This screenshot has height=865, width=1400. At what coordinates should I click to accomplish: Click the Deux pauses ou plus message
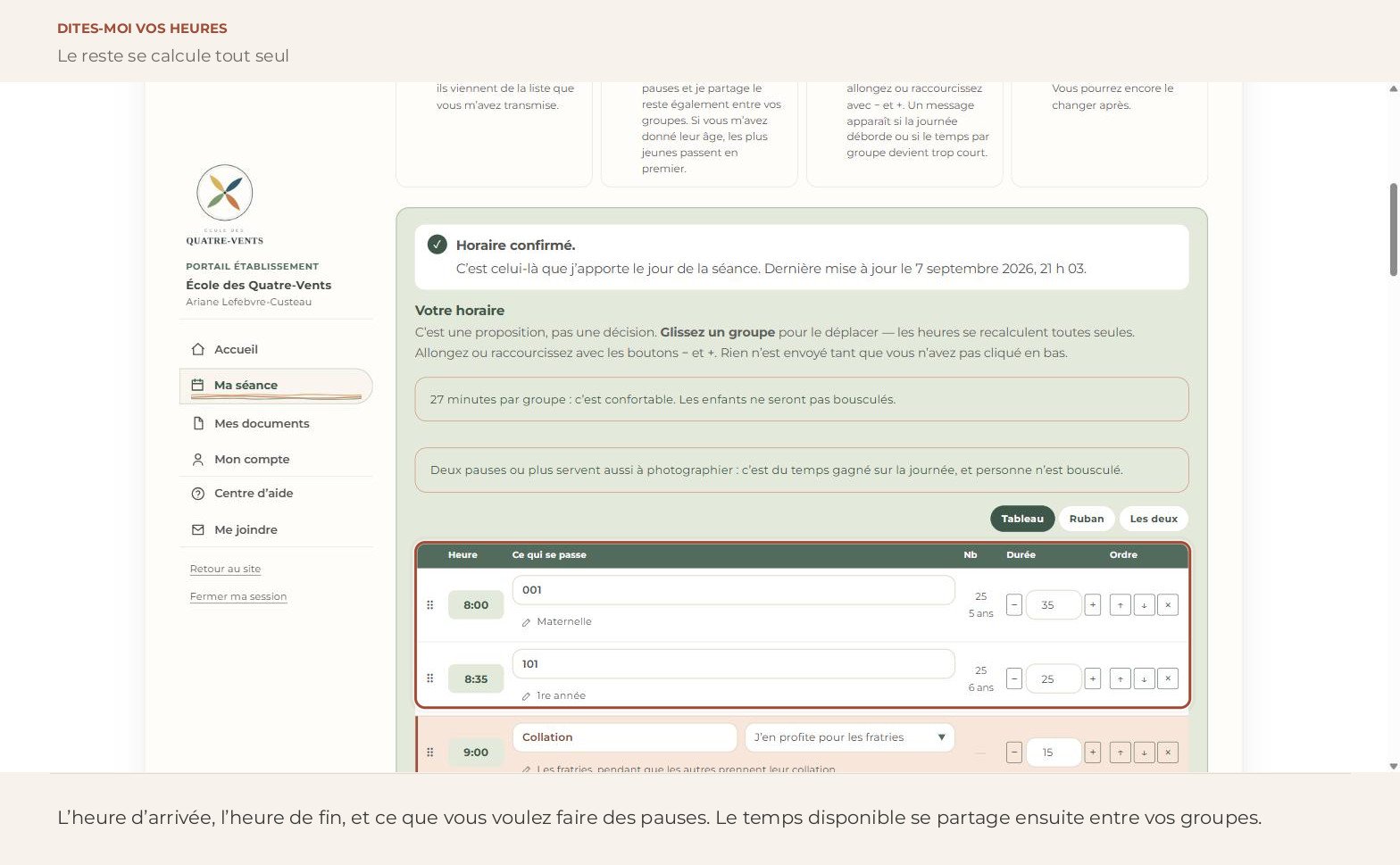coord(802,470)
